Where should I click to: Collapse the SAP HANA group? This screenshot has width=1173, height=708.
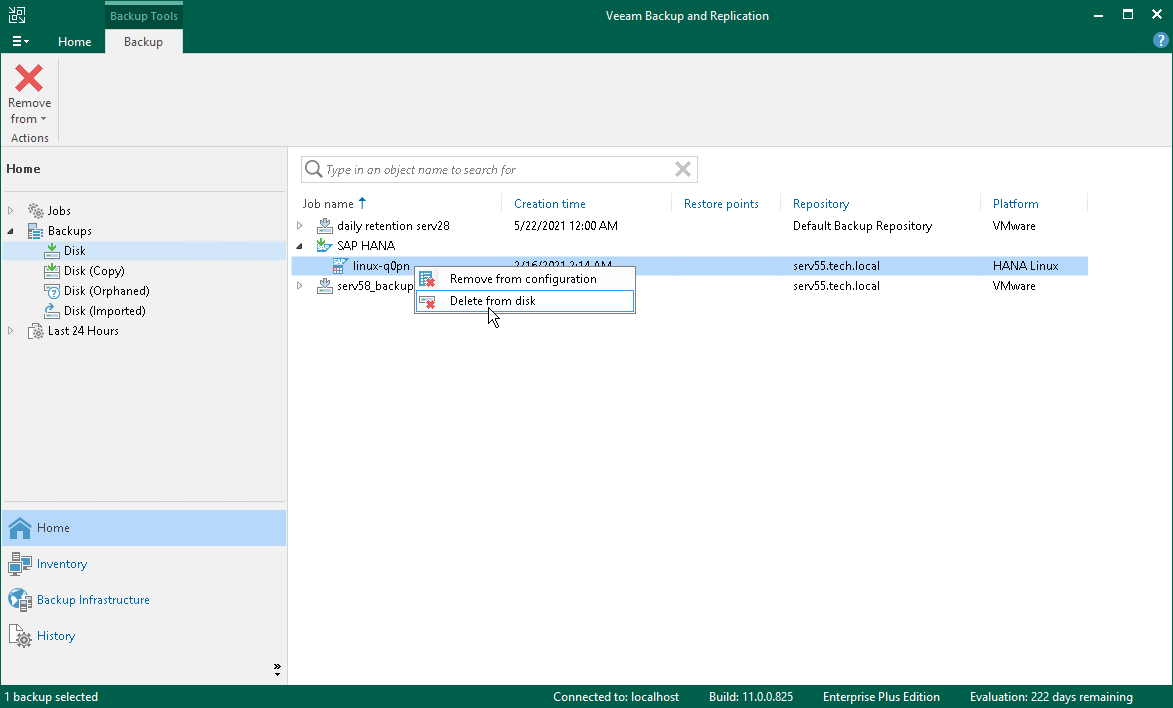tap(299, 245)
